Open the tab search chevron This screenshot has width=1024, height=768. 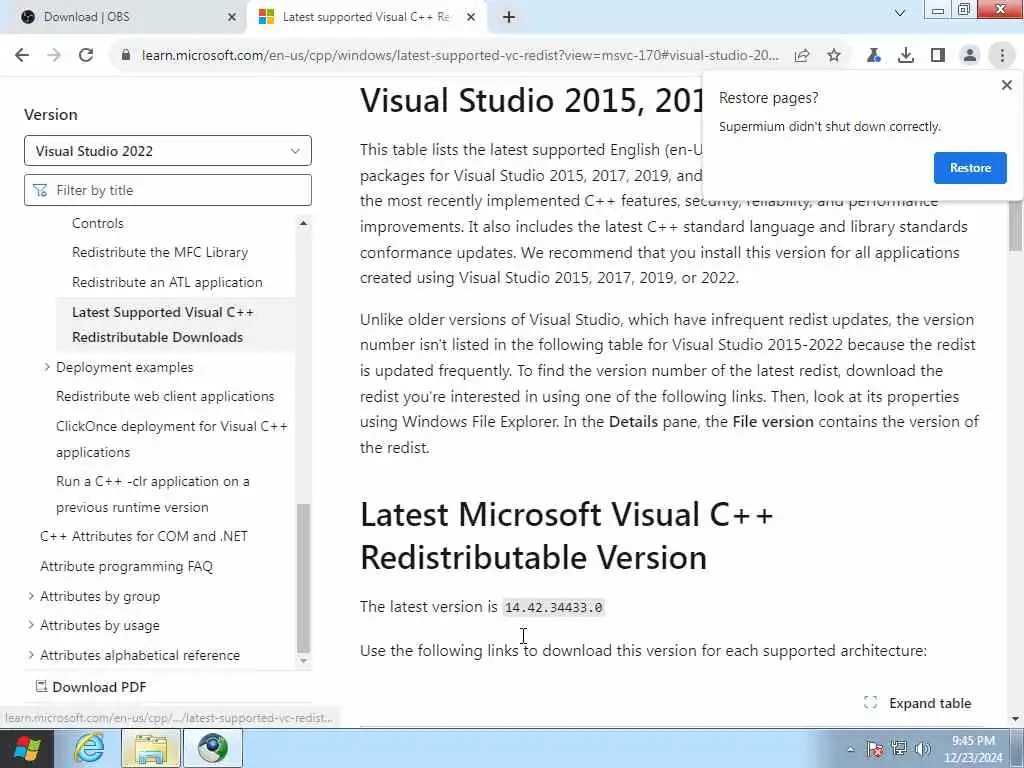click(x=899, y=13)
